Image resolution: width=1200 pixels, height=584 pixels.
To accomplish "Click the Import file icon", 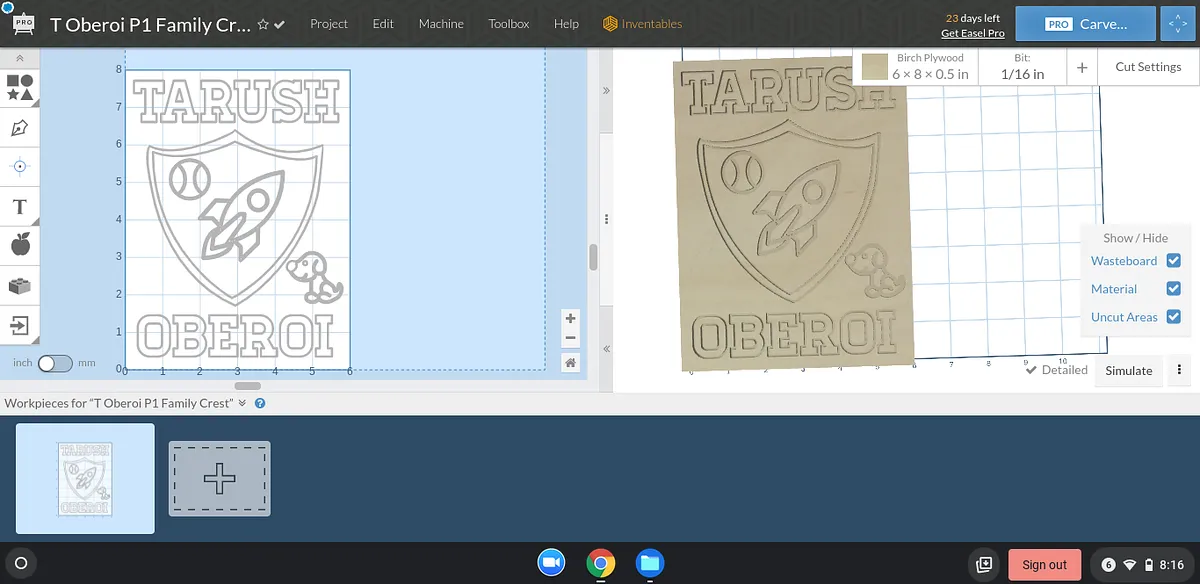I will point(20,325).
